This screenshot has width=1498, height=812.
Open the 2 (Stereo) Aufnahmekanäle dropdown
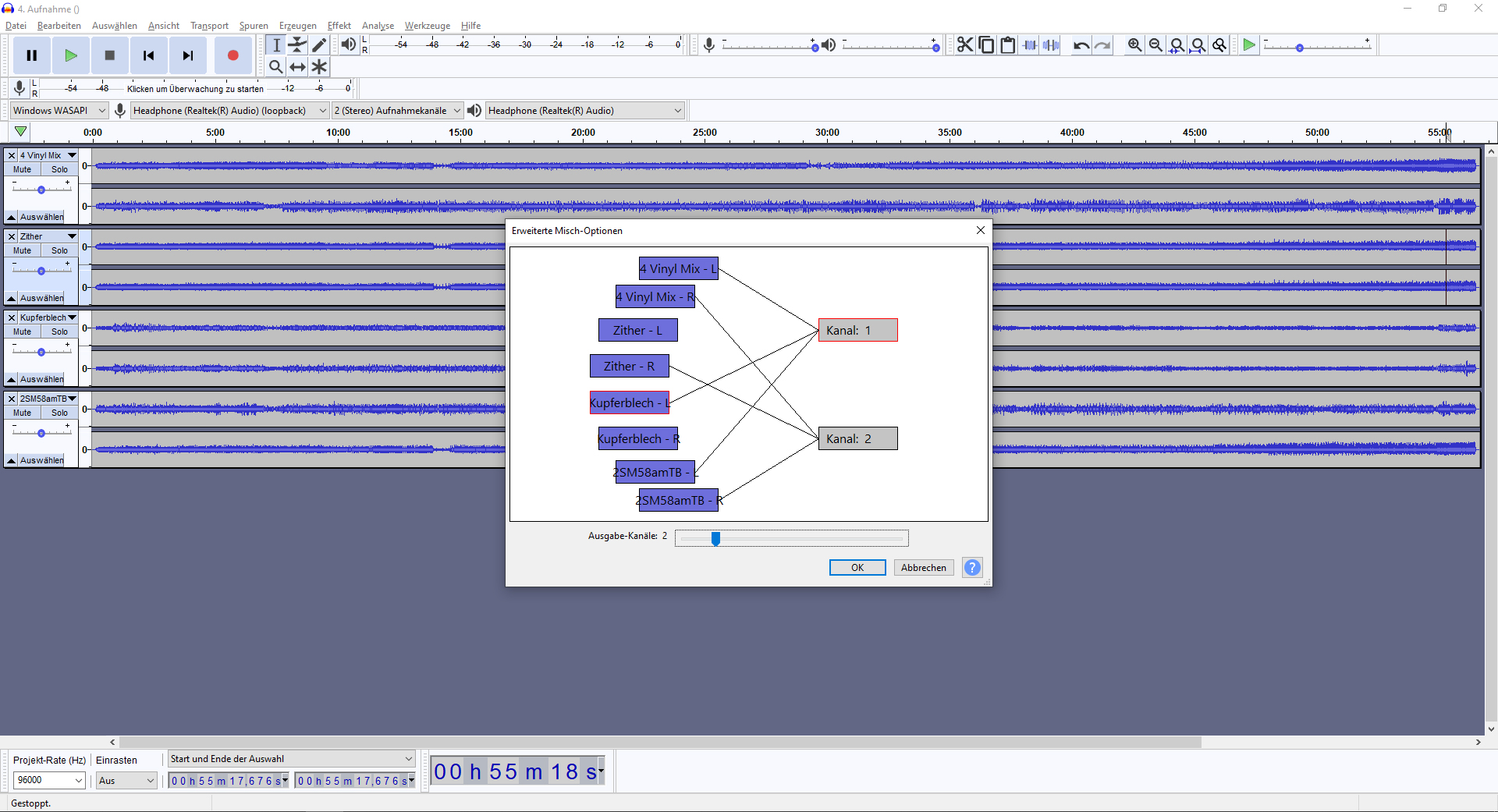[x=398, y=111]
